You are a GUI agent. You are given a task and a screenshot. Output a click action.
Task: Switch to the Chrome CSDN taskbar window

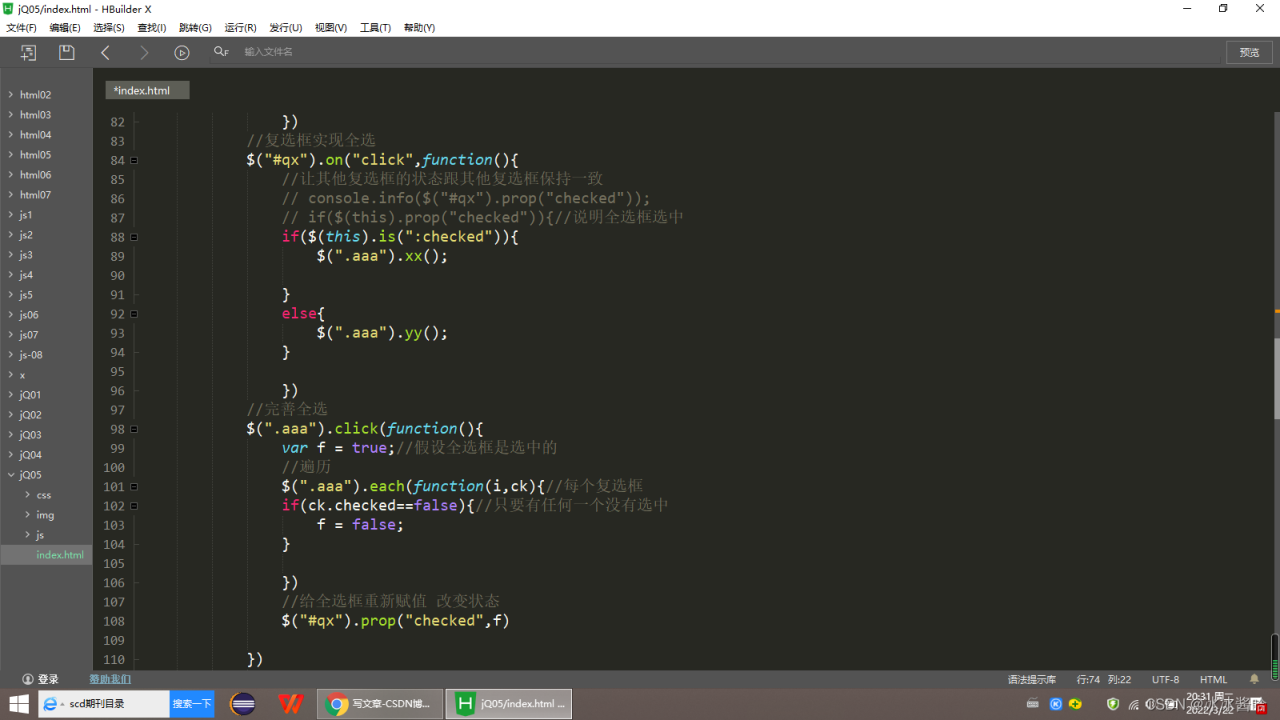tap(380, 704)
